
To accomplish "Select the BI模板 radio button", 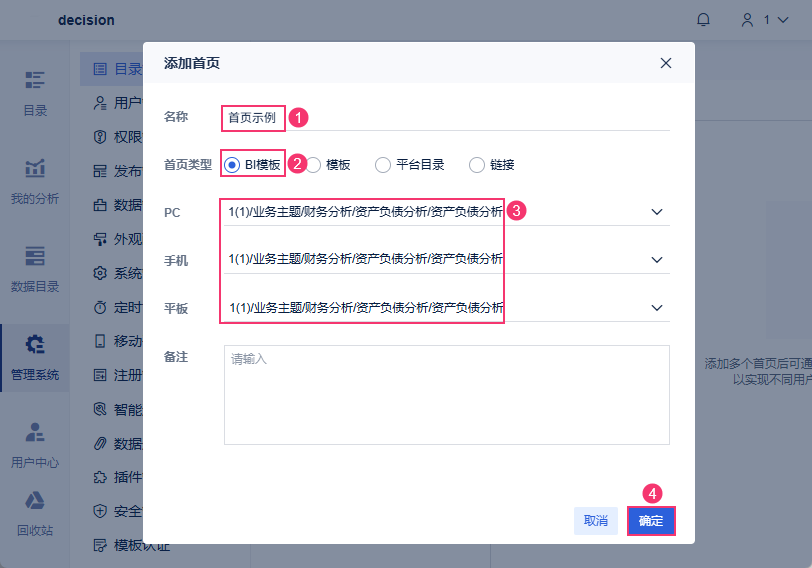I will [x=231, y=165].
